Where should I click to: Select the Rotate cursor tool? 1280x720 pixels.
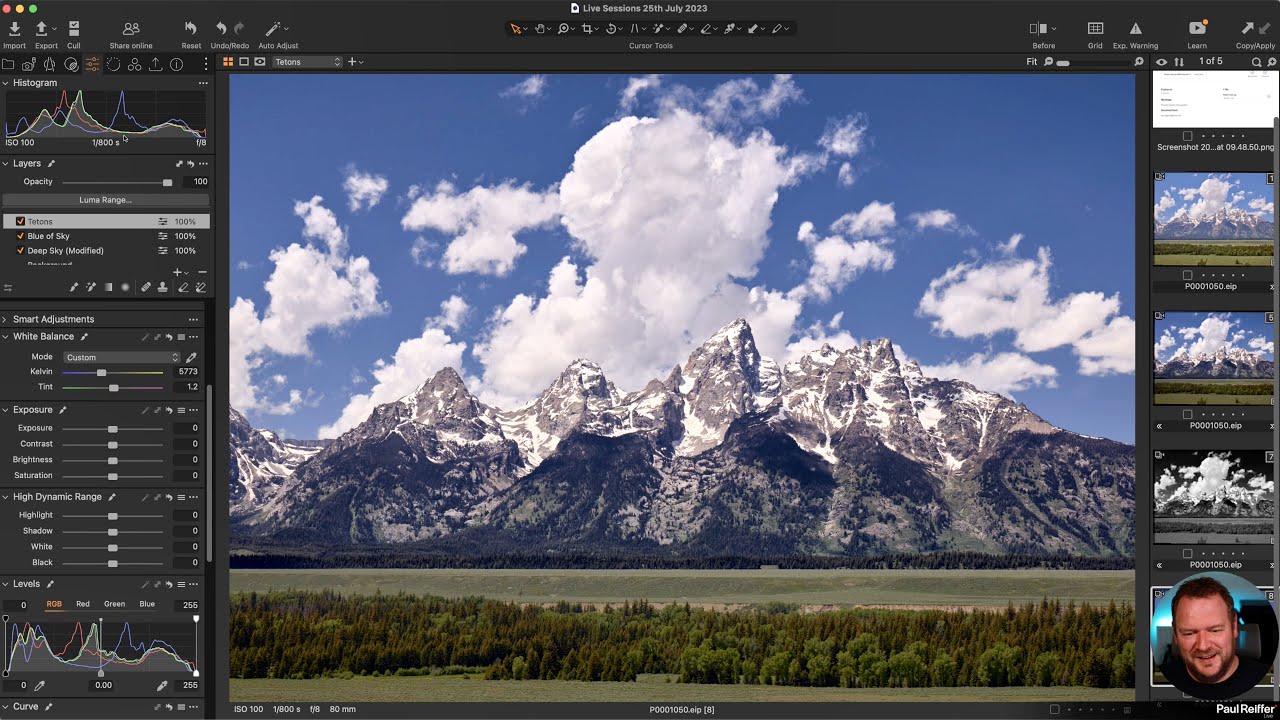(611, 29)
